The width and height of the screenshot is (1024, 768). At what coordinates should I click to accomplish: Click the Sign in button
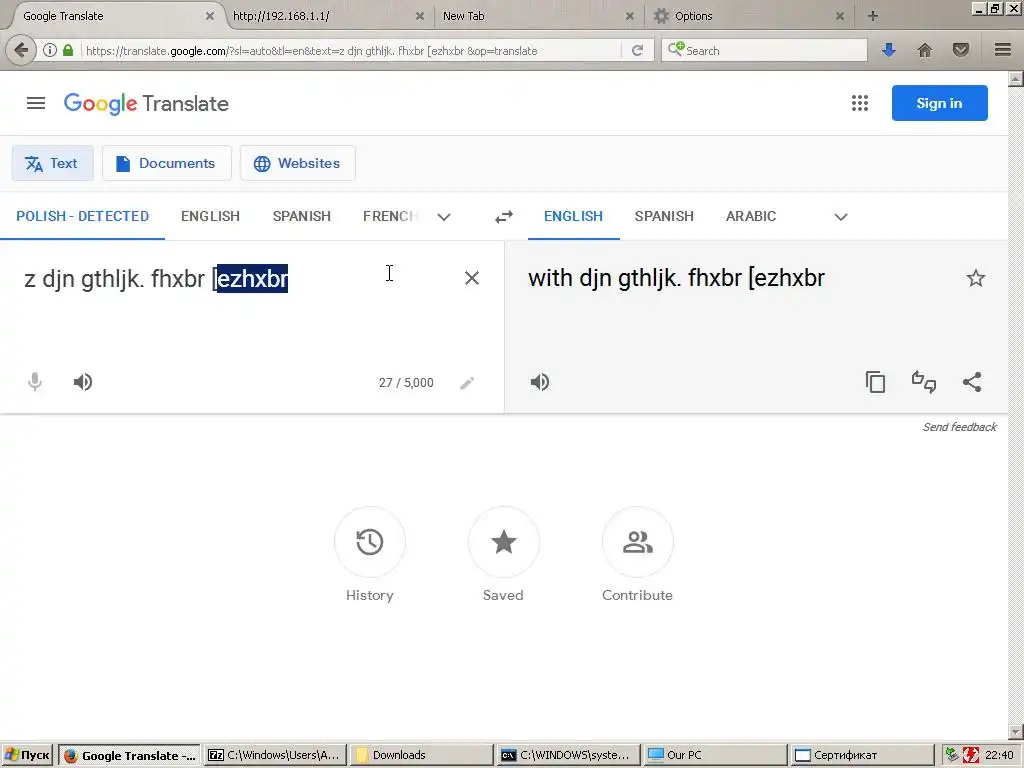(x=939, y=103)
